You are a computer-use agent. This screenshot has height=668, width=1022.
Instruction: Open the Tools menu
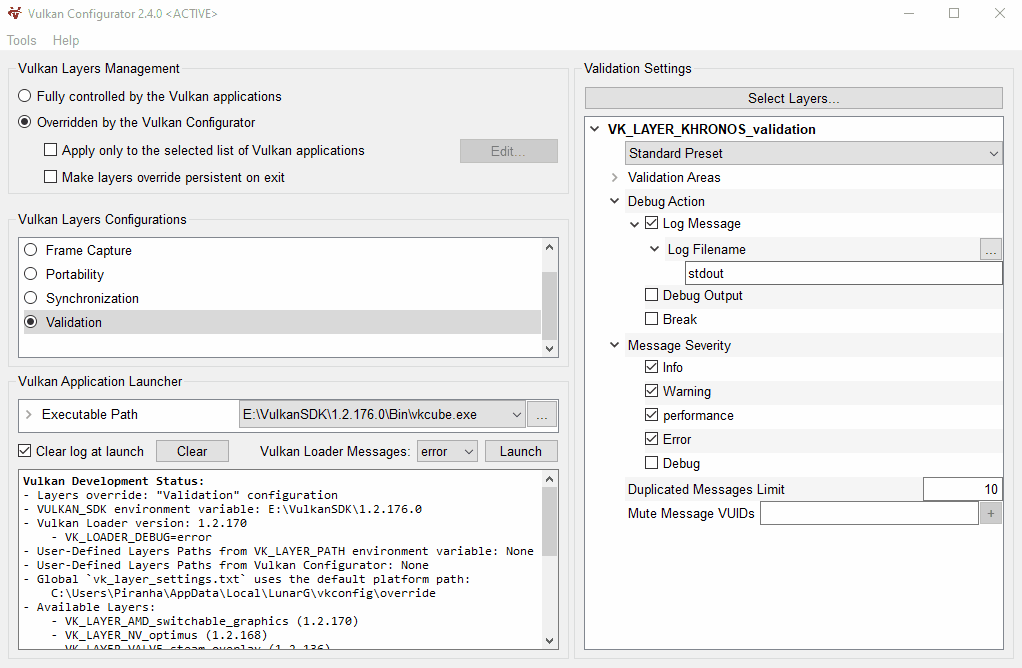tap(22, 40)
